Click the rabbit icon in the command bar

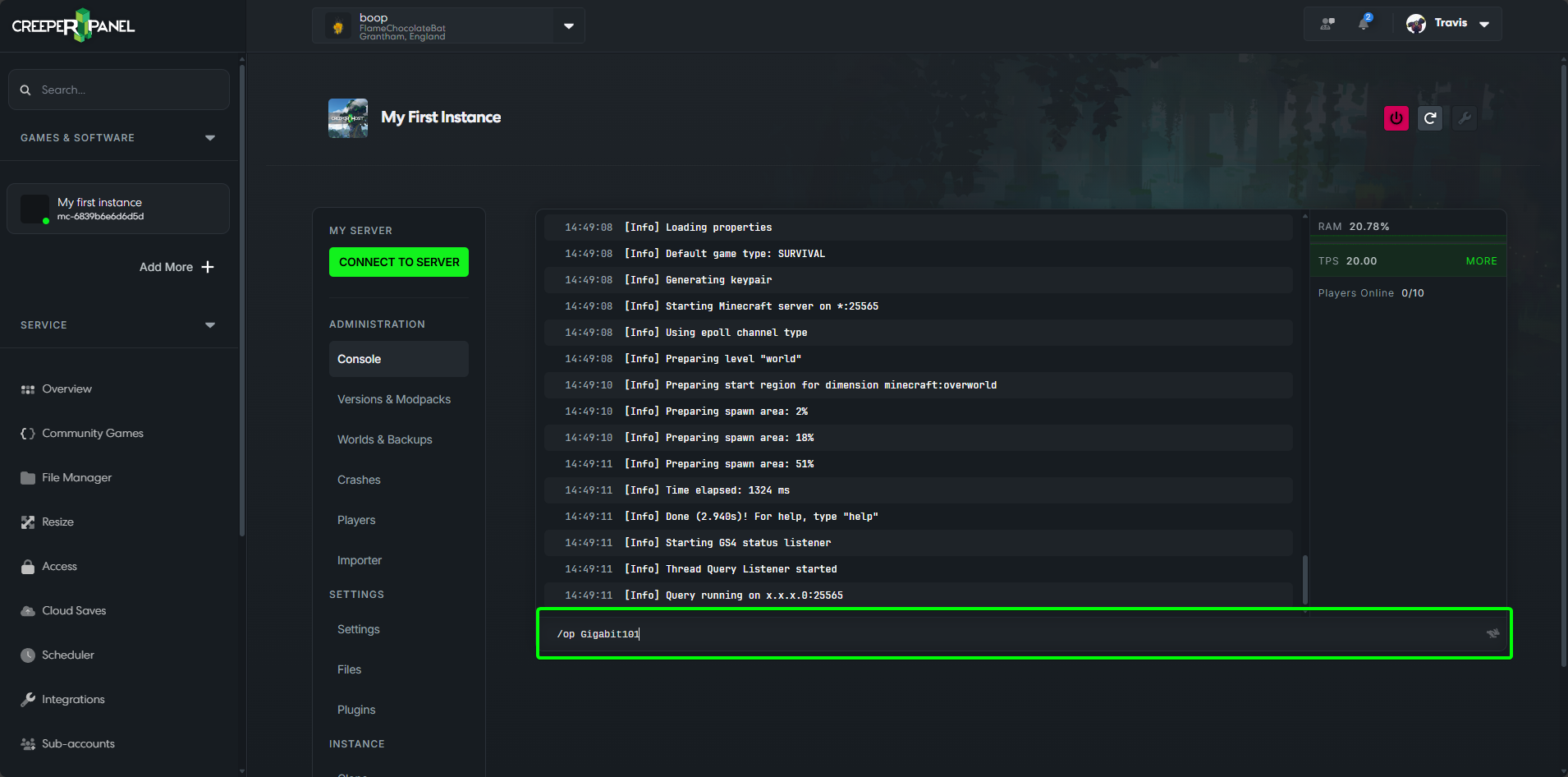coord(1494,633)
